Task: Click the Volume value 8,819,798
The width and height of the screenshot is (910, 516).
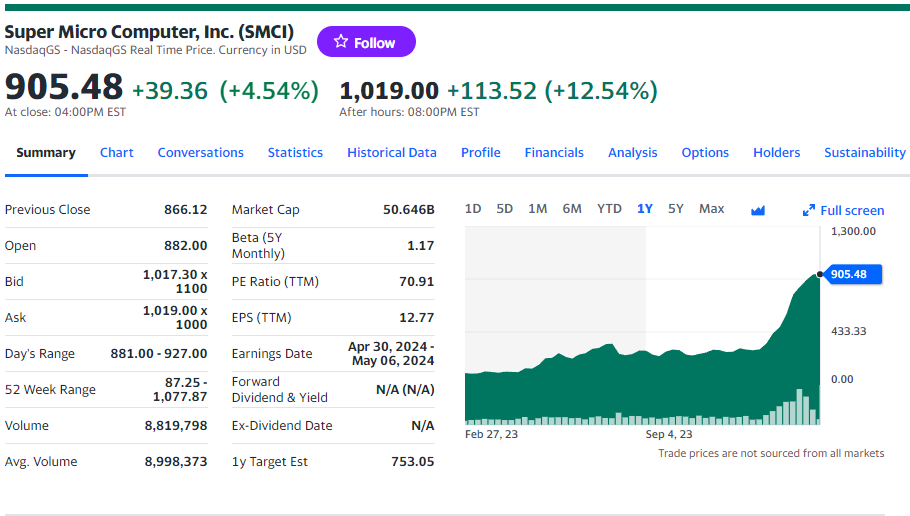Action: 176,425
